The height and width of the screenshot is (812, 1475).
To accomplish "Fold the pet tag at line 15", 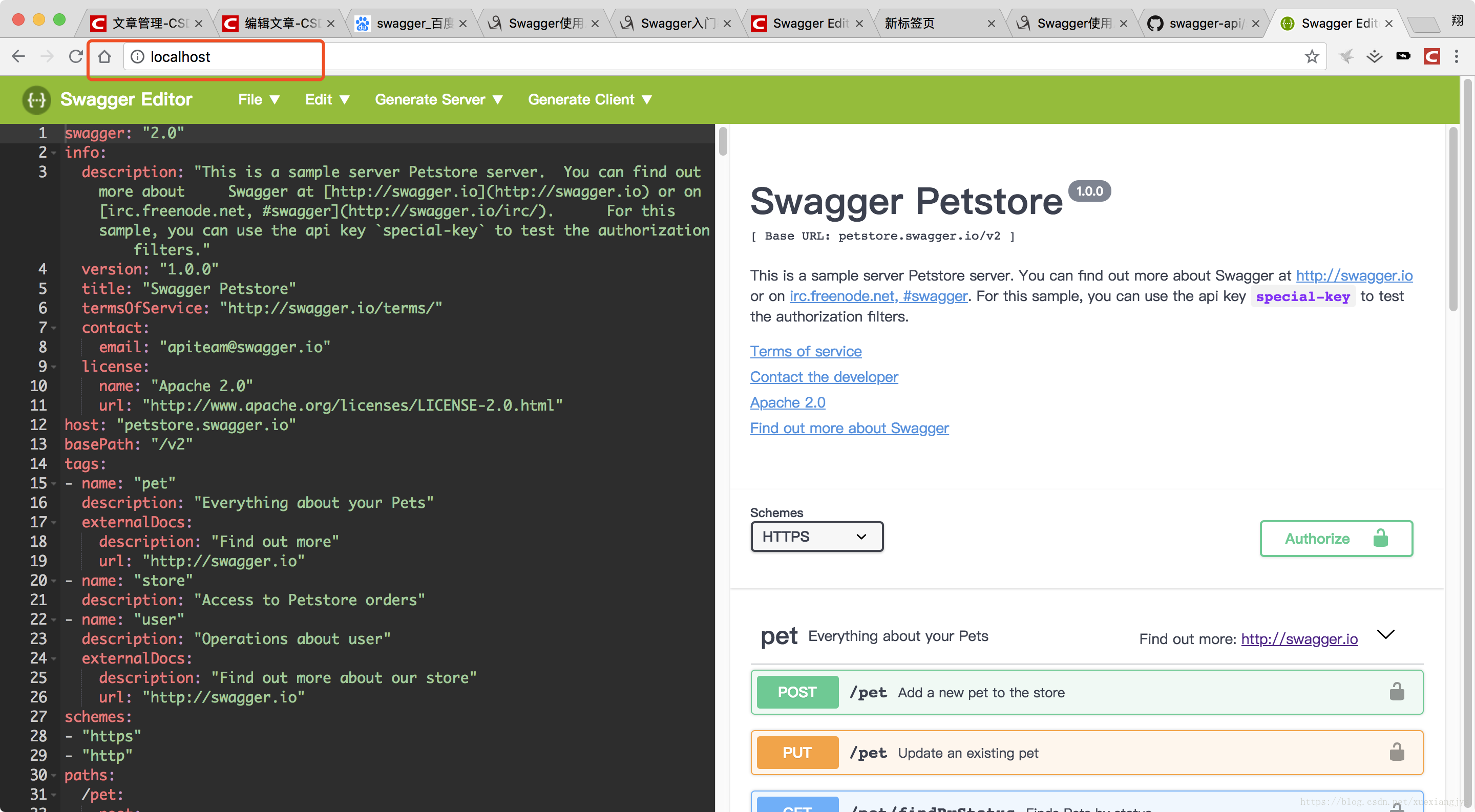I will (x=54, y=483).
